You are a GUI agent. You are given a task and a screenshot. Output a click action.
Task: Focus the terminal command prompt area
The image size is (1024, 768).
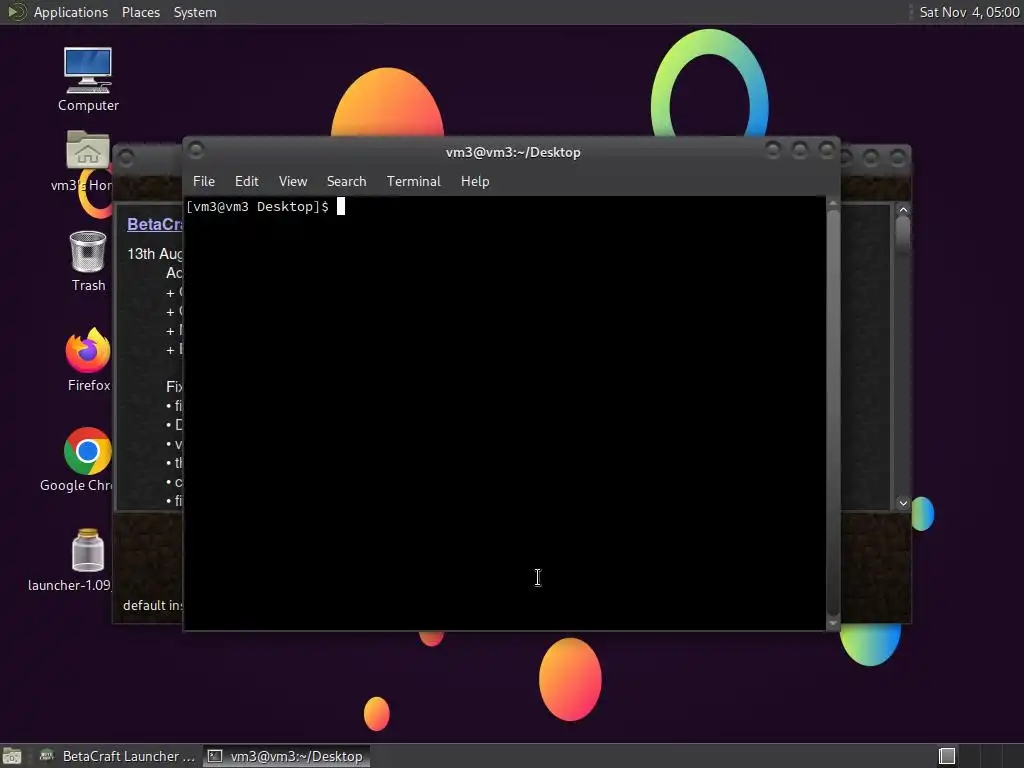coord(504,413)
